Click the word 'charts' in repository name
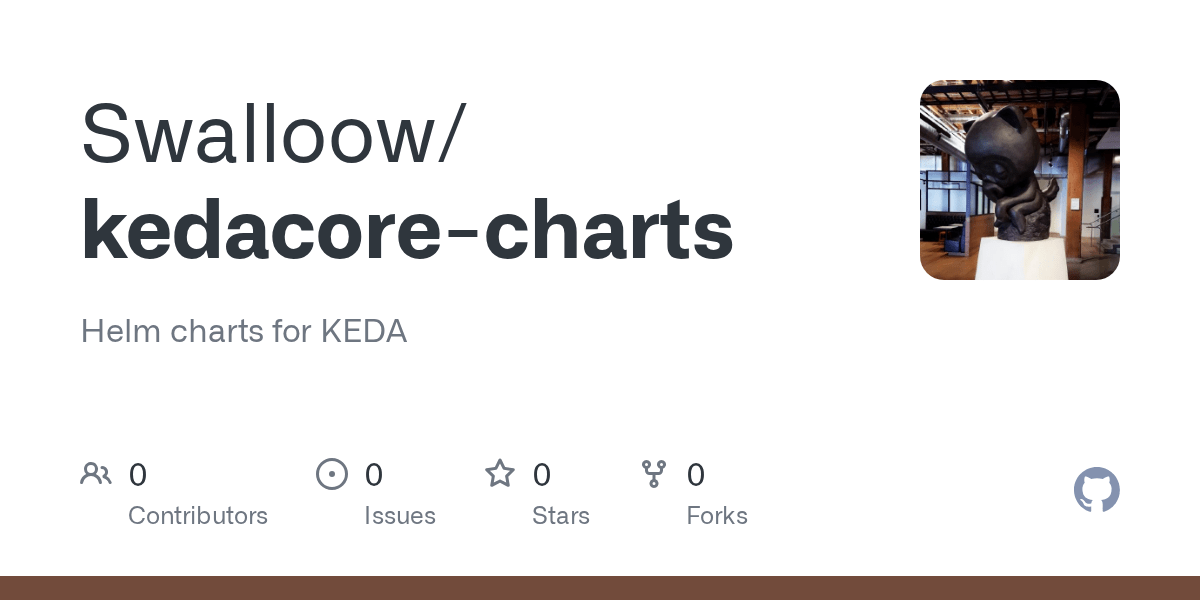The image size is (1200, 600). coord(610,230)
